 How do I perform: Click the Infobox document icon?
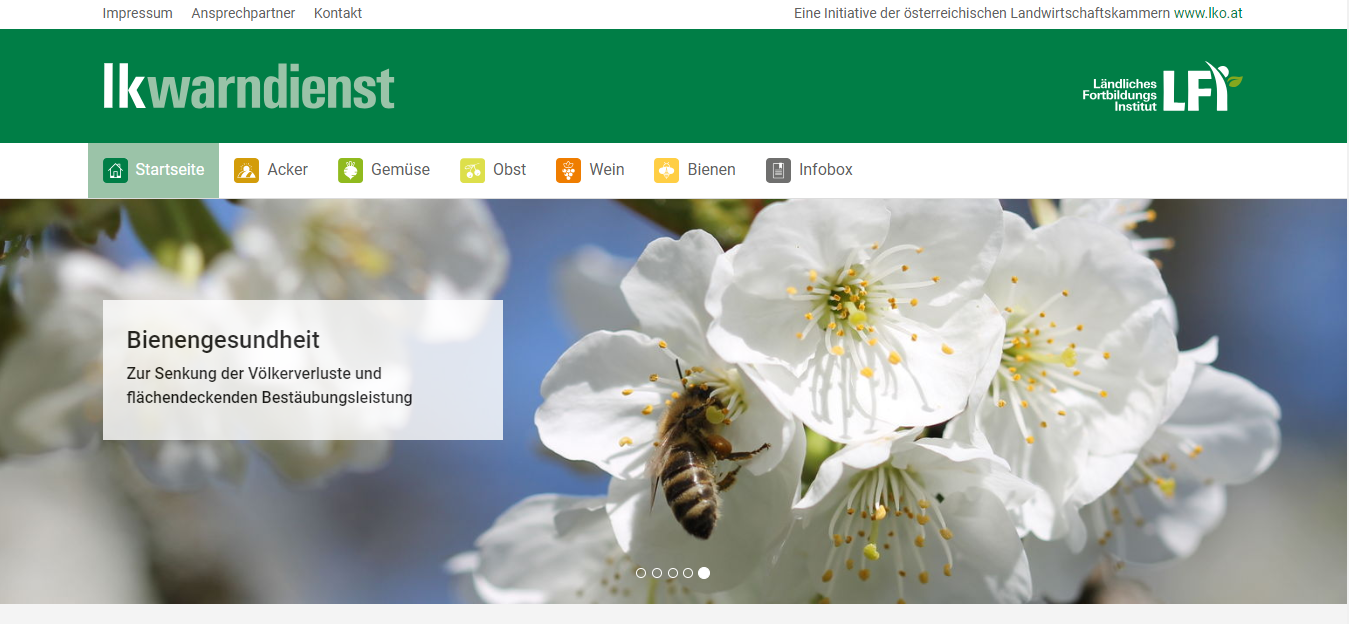pyautogui.click(x=778, y=170)
